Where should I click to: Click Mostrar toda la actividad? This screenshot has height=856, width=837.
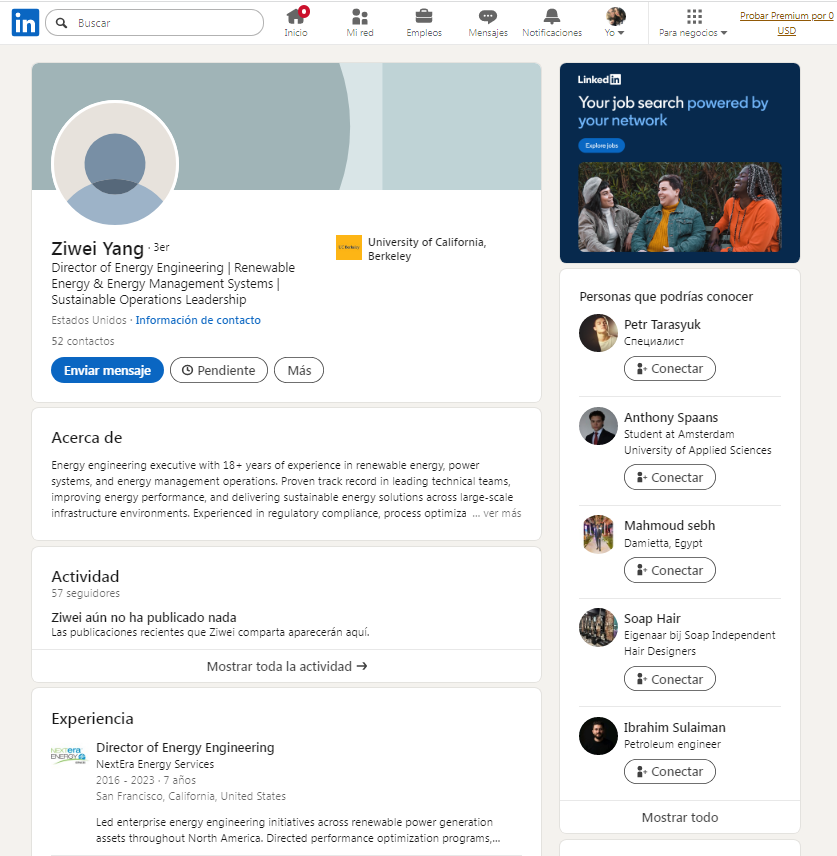pos(287,666)
